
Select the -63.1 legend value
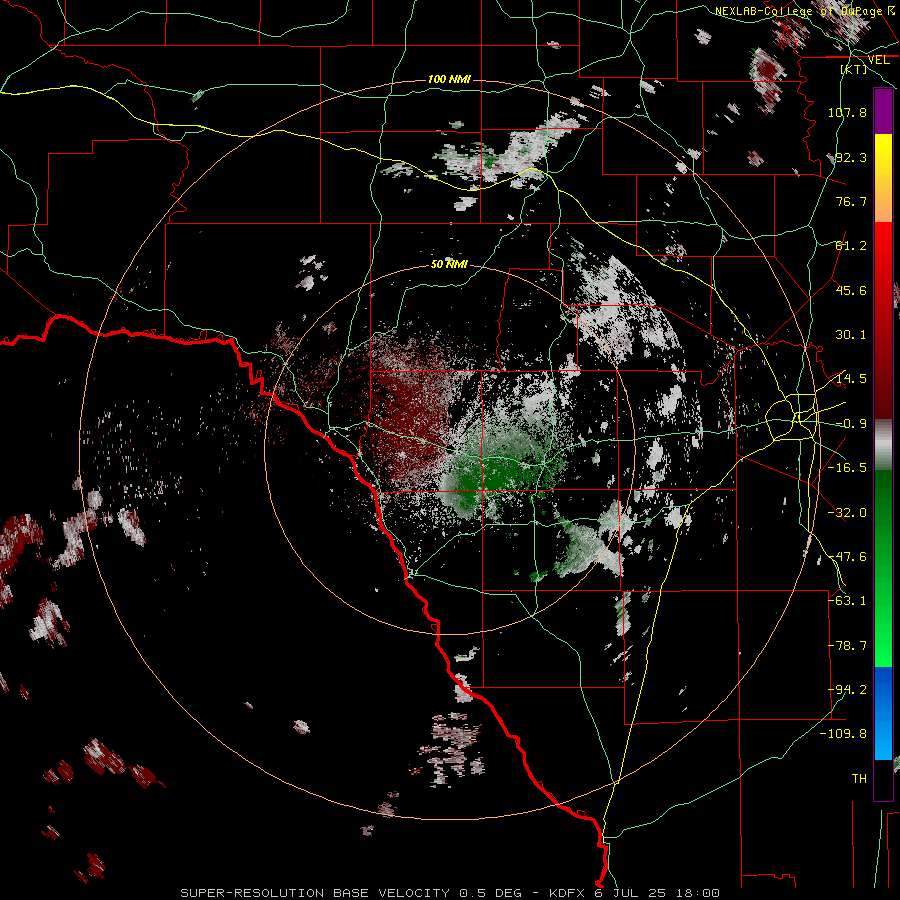pyautogui.click(x=847, y=601)
